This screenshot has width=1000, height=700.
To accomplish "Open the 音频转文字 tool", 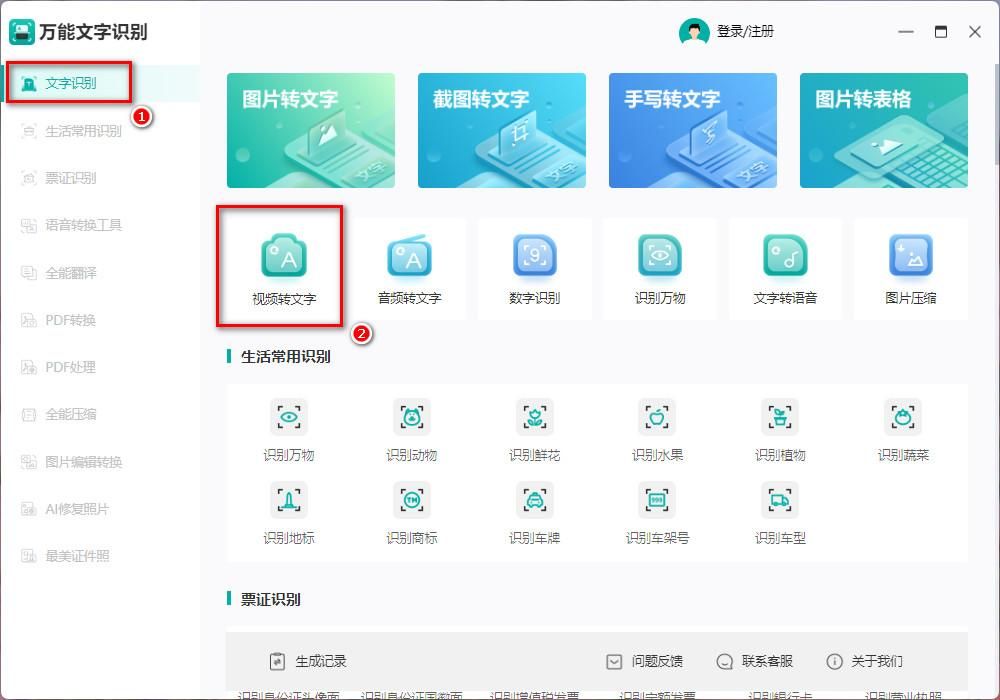I will pos(409,269).
